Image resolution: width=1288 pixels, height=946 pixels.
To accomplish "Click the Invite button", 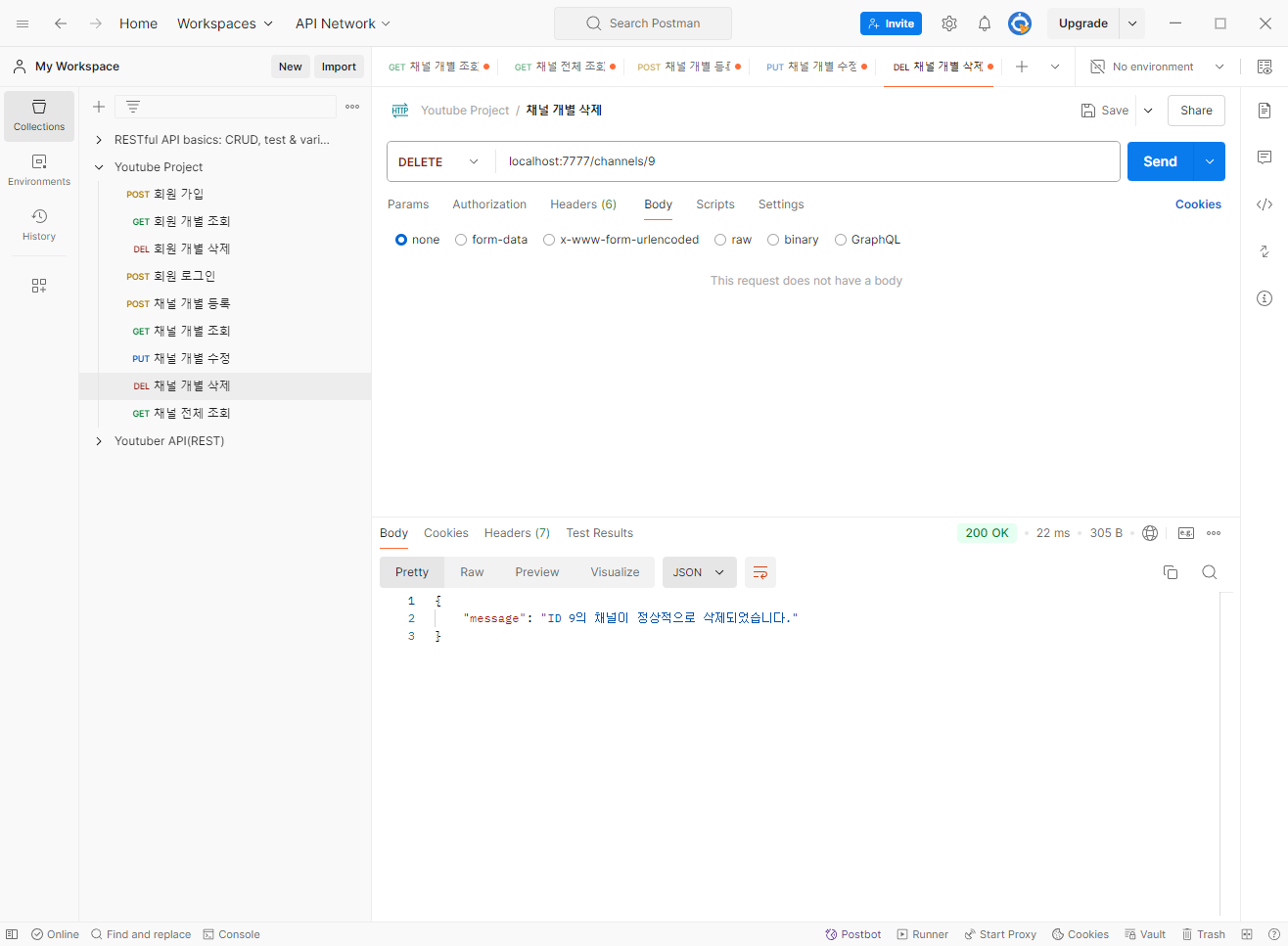I will [891, 23].
